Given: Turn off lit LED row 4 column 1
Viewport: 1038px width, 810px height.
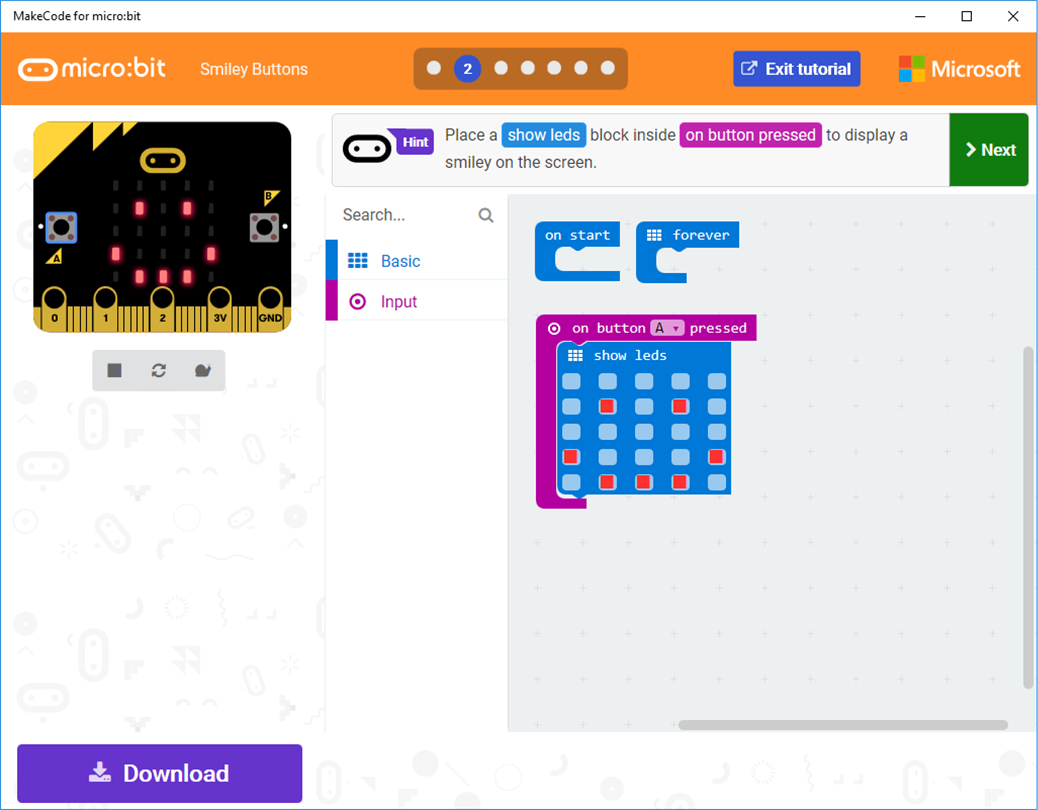Looking at the screenshot, I should [571, 457].
